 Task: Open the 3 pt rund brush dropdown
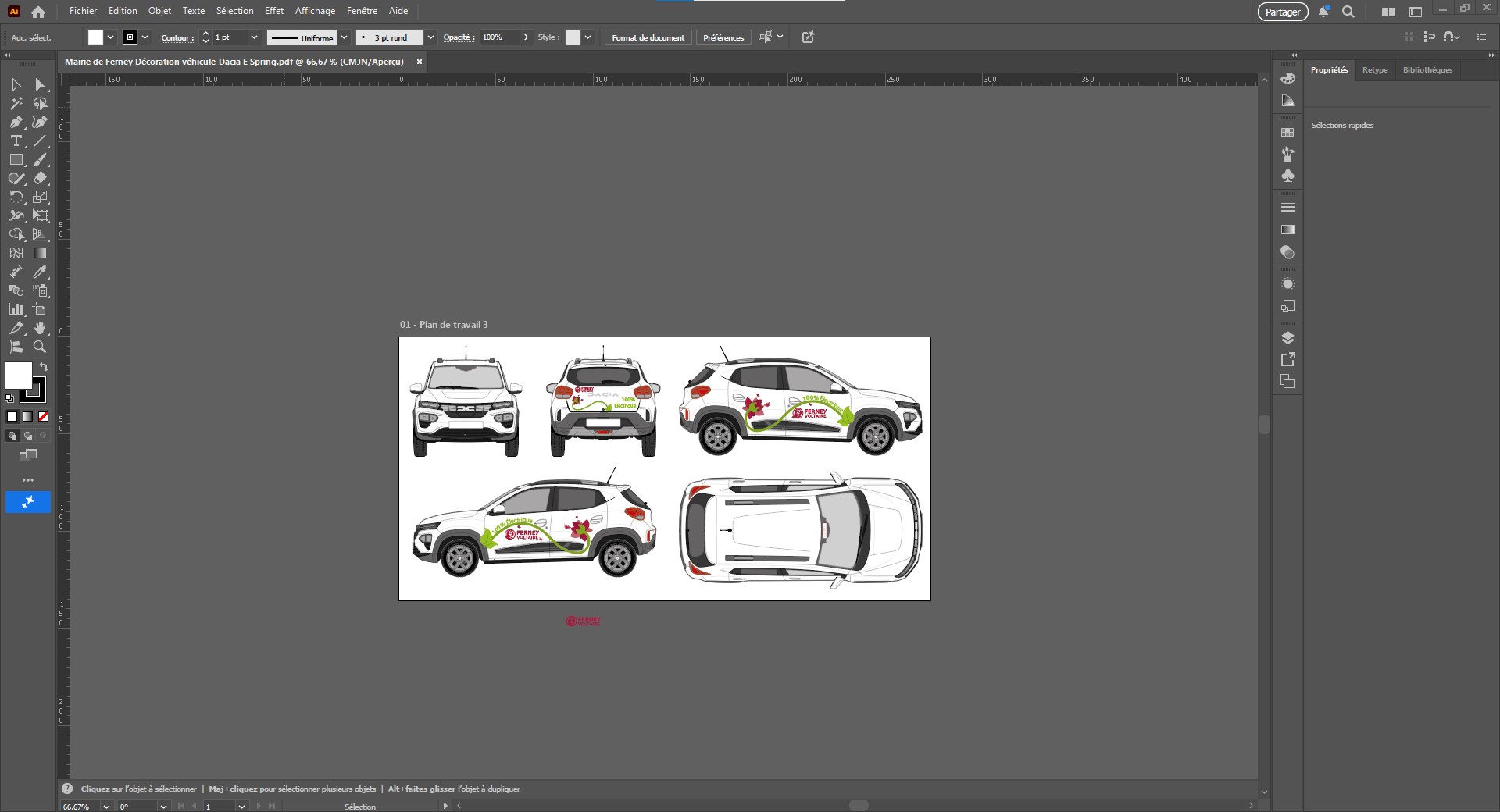430,37
